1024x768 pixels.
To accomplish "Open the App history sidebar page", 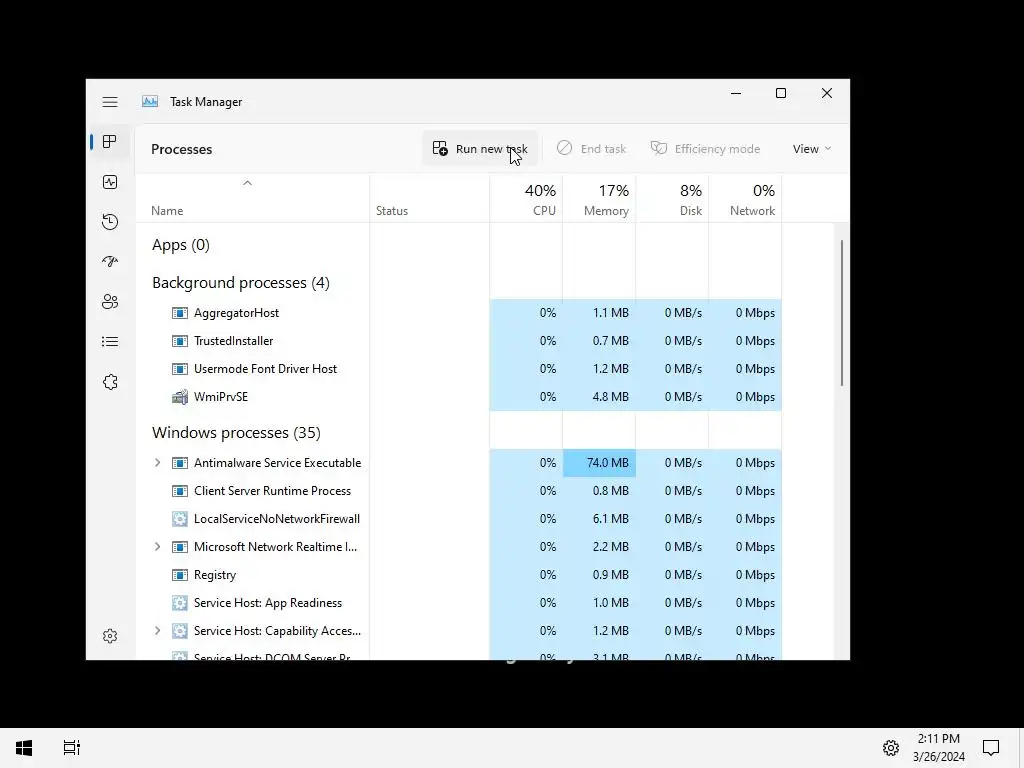I will click(110, 222).
